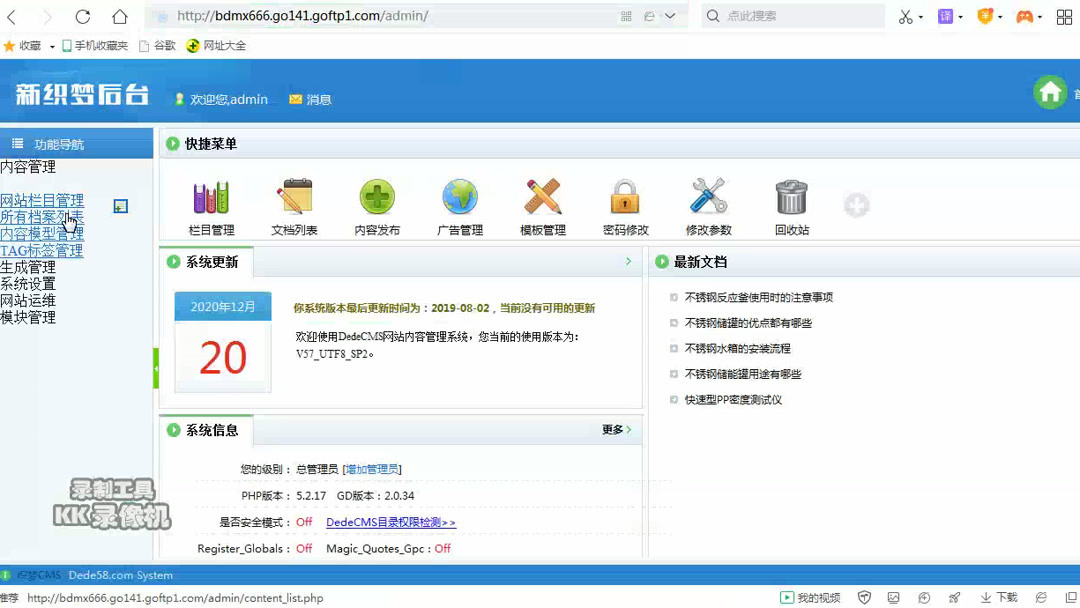Screen dimensions: 1080x608
Task: Open the DedeCMS目录权限检测 link
Action: pyautogui.click(x=390, y=522)
